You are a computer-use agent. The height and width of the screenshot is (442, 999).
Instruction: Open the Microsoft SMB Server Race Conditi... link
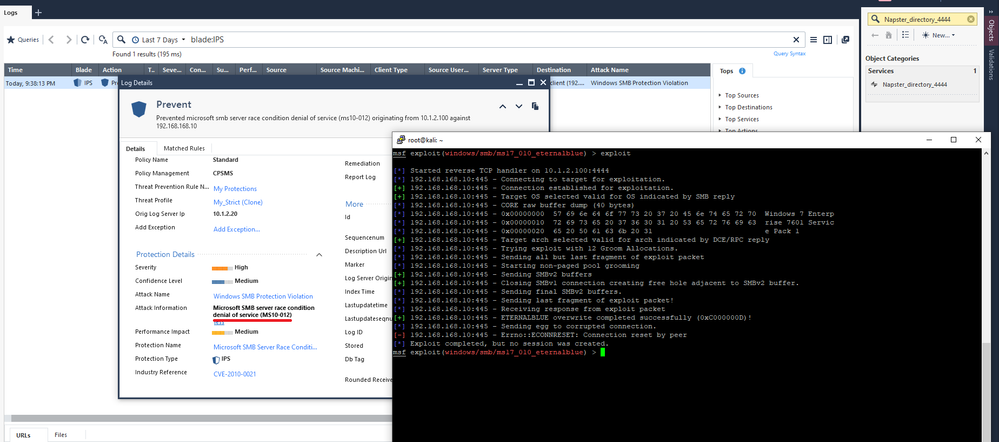coord(265,347)
